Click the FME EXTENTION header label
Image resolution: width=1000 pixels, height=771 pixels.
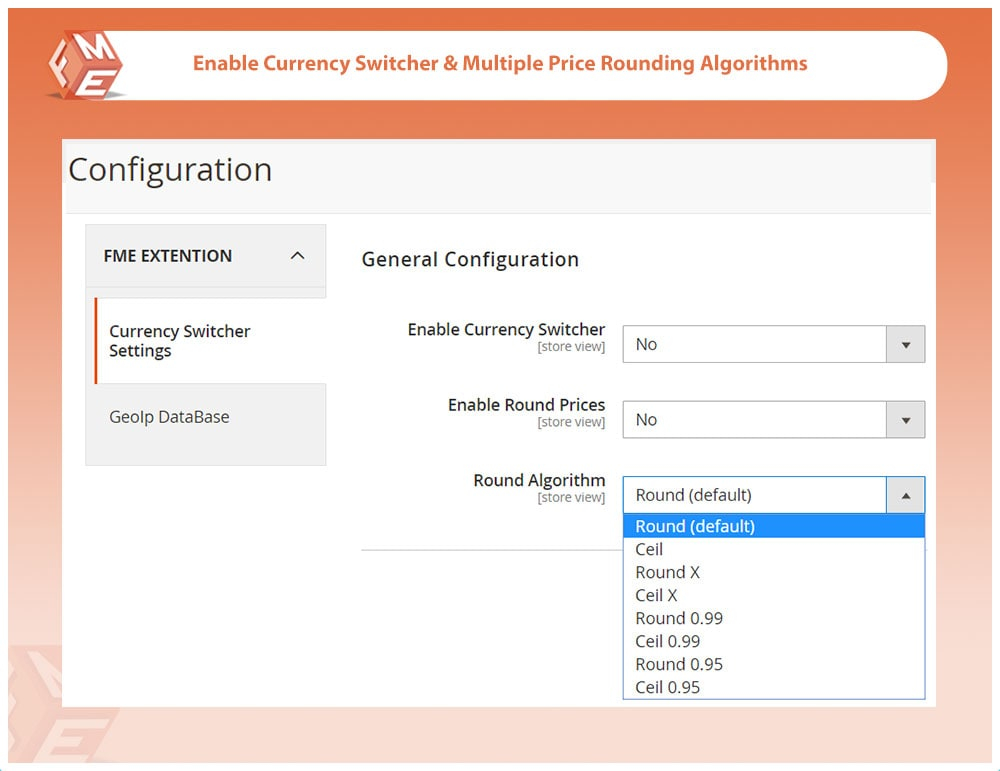pos(168,256)
